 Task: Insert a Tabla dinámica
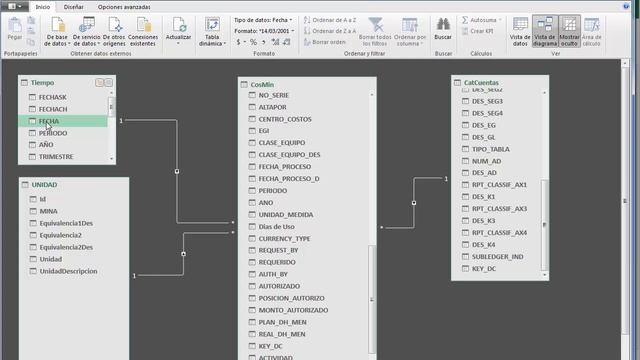click(x=212, y=31)
